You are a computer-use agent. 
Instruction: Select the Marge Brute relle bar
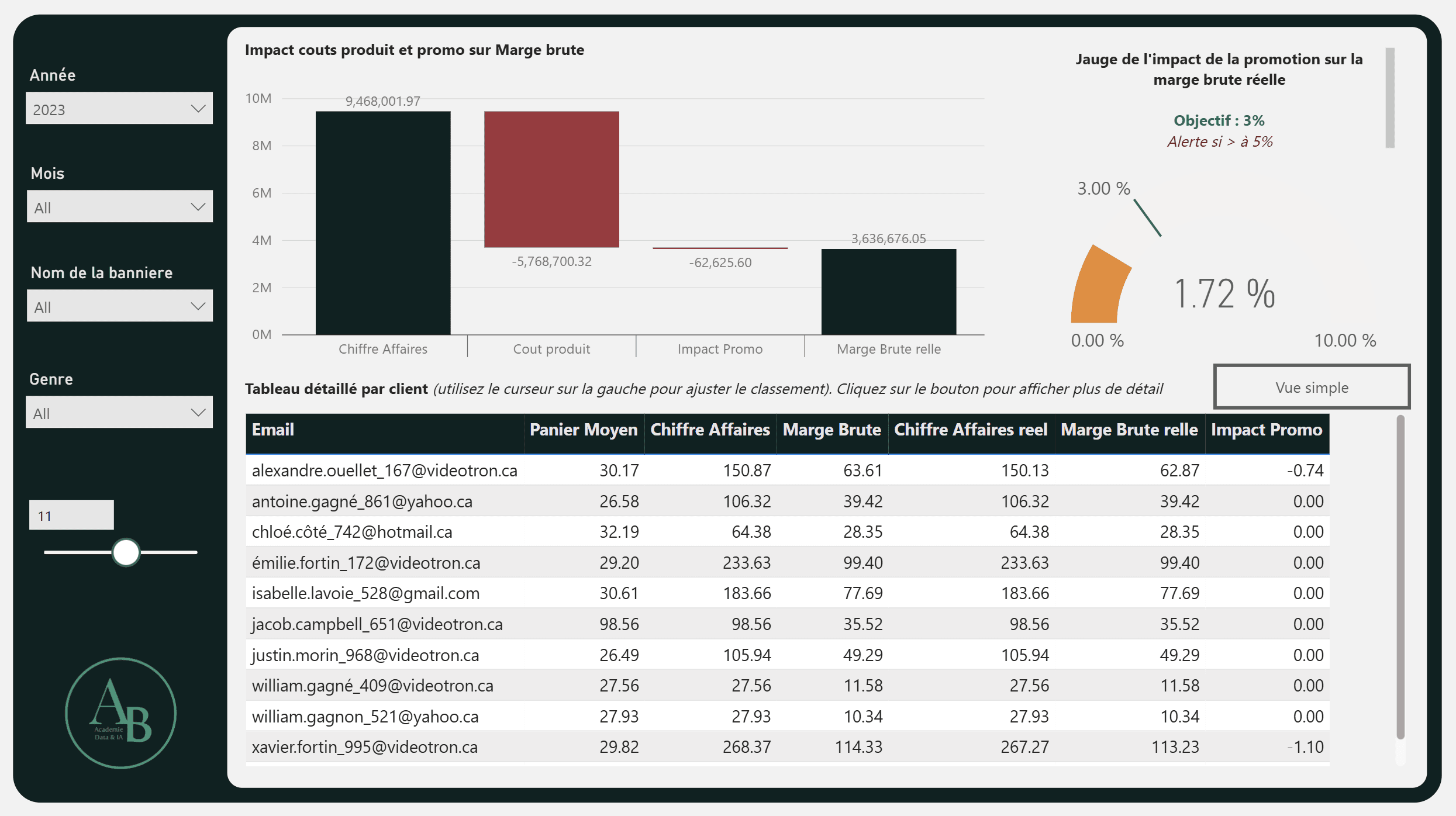[x=888, y=291]
